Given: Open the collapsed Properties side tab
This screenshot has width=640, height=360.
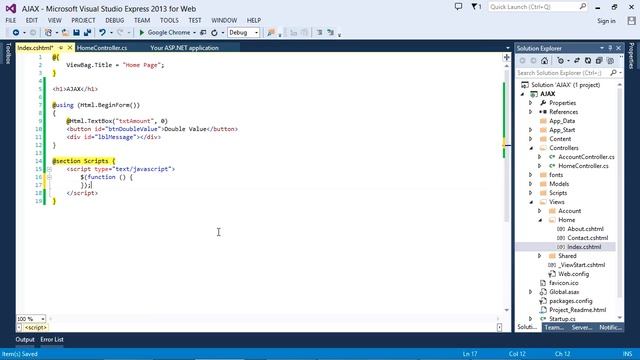Looking at the screenshot, I should click(x=631, y=56).
